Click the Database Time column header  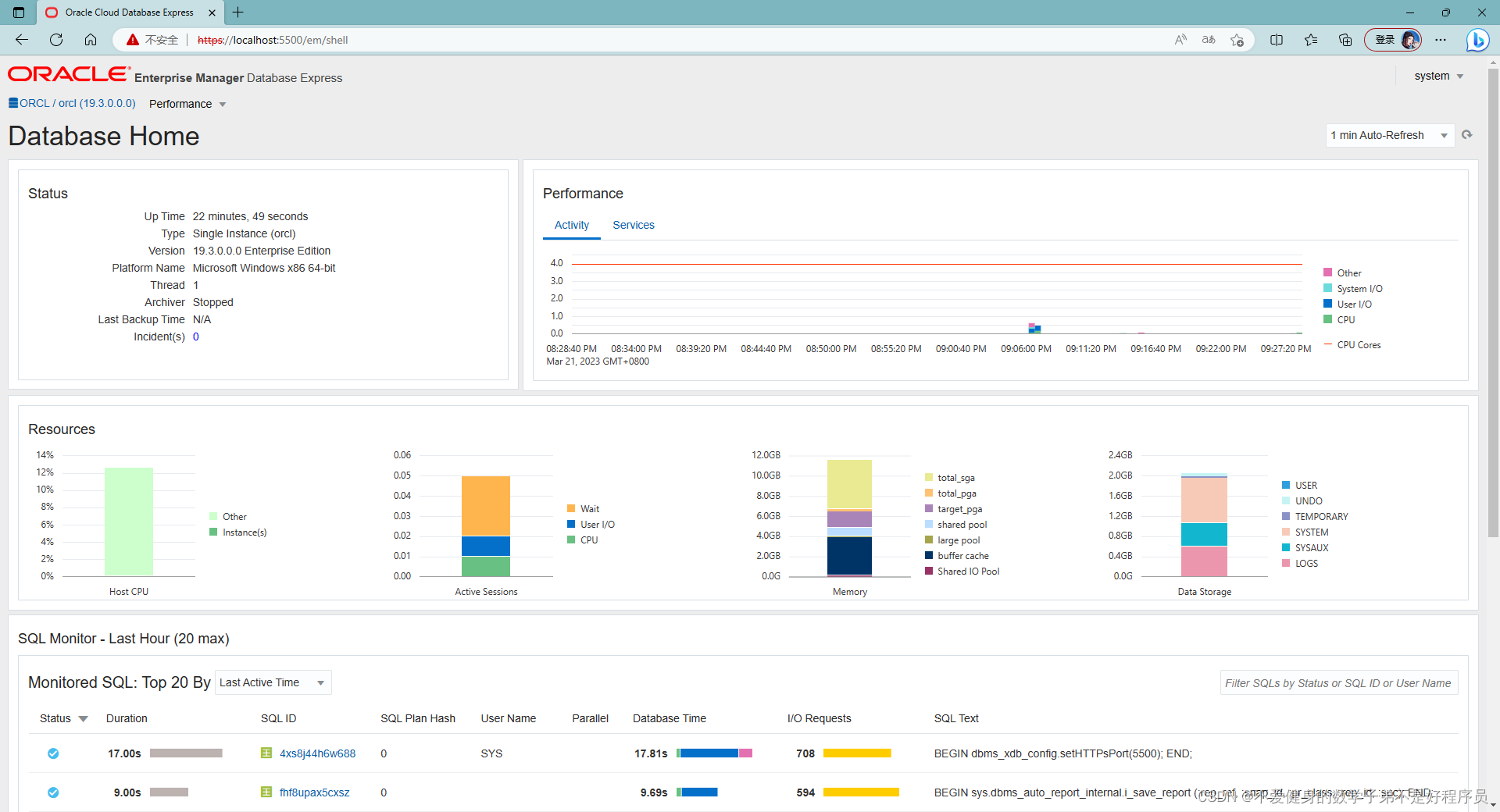click(x=670, y=718)
